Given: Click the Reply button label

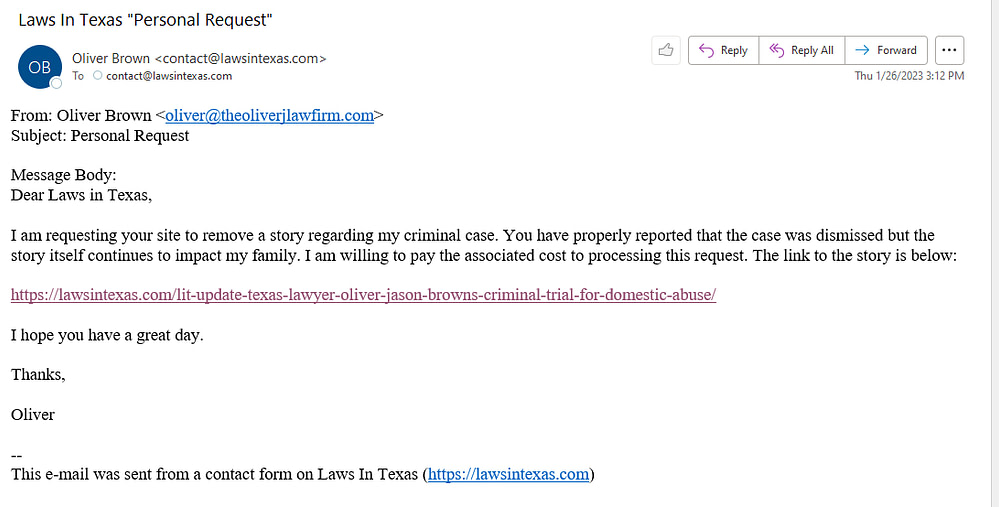Looking at the screenshot, I should pyautogui.click(x=734, y=50).
